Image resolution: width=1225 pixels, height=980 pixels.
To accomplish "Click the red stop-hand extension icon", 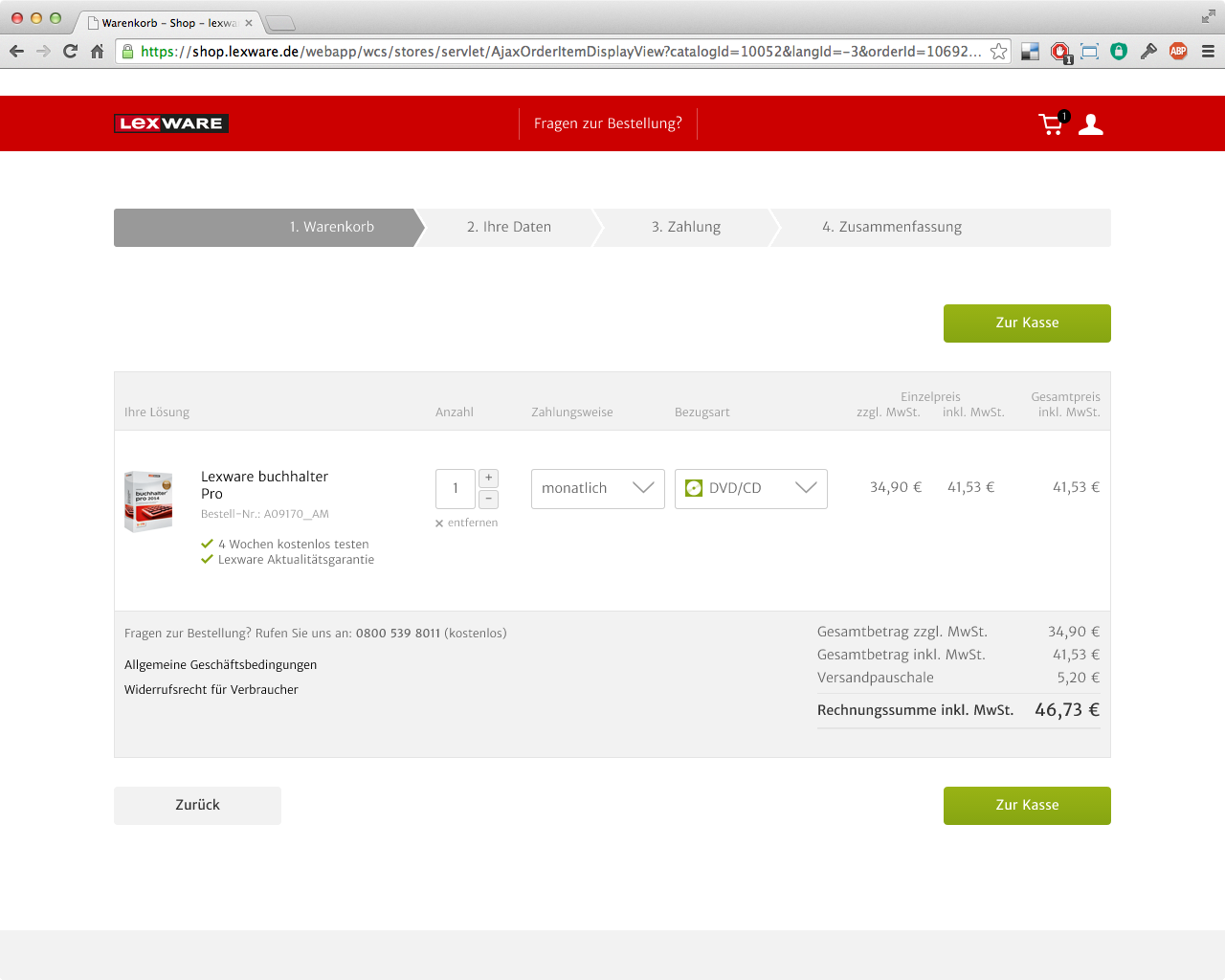I will [x=1059, y=53].
